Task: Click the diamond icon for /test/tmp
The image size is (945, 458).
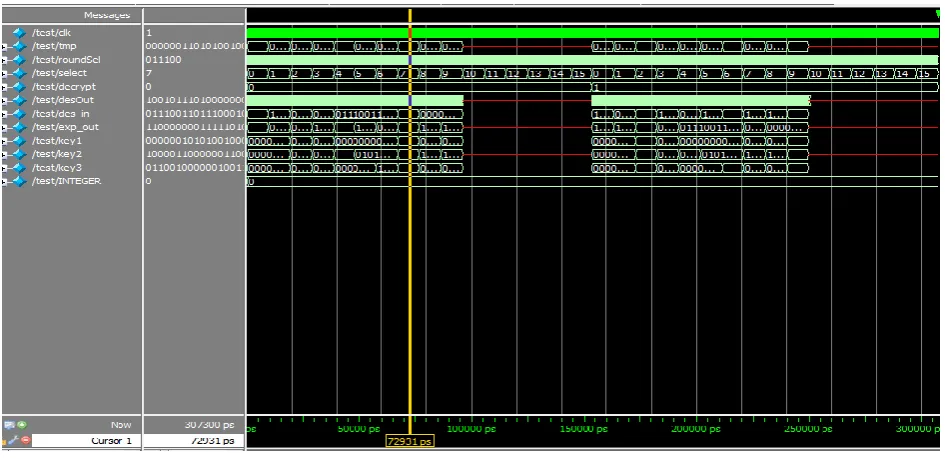Action: 20,46
